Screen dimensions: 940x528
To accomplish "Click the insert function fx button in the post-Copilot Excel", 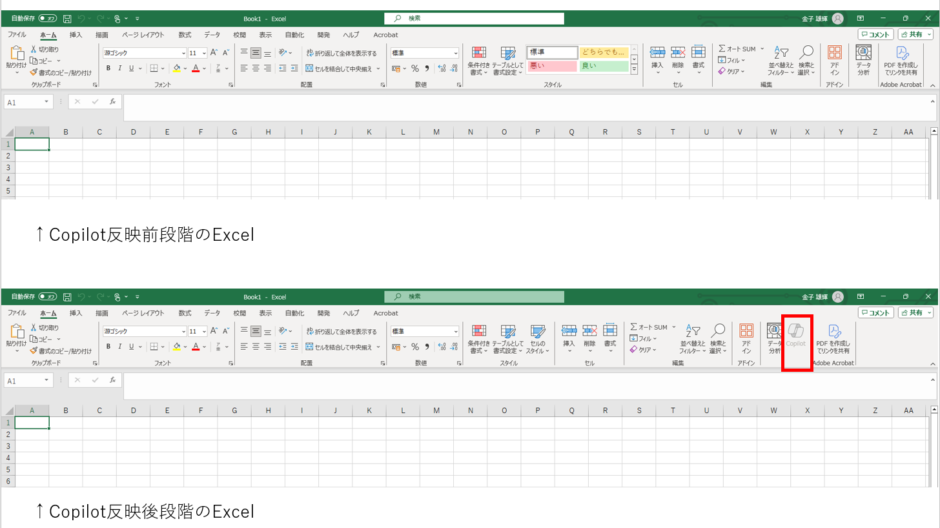I will coord(113,380).
